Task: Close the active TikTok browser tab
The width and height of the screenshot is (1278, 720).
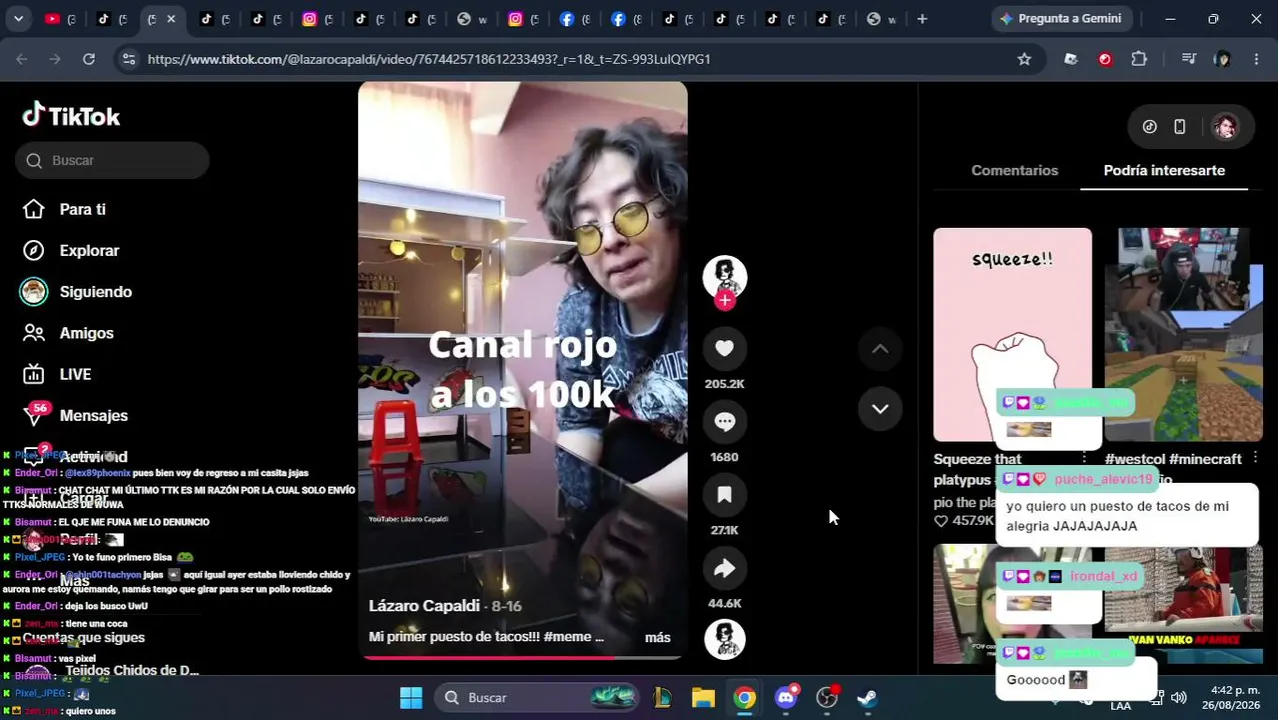Action: pyautogui.click(x=171, y=19)
